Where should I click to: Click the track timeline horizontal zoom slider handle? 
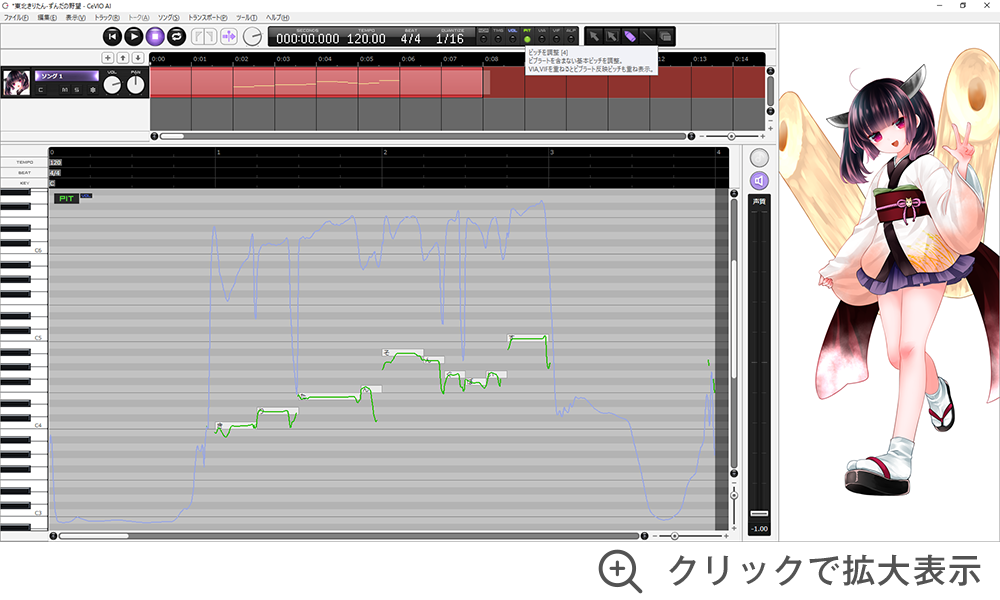point(731,136)
